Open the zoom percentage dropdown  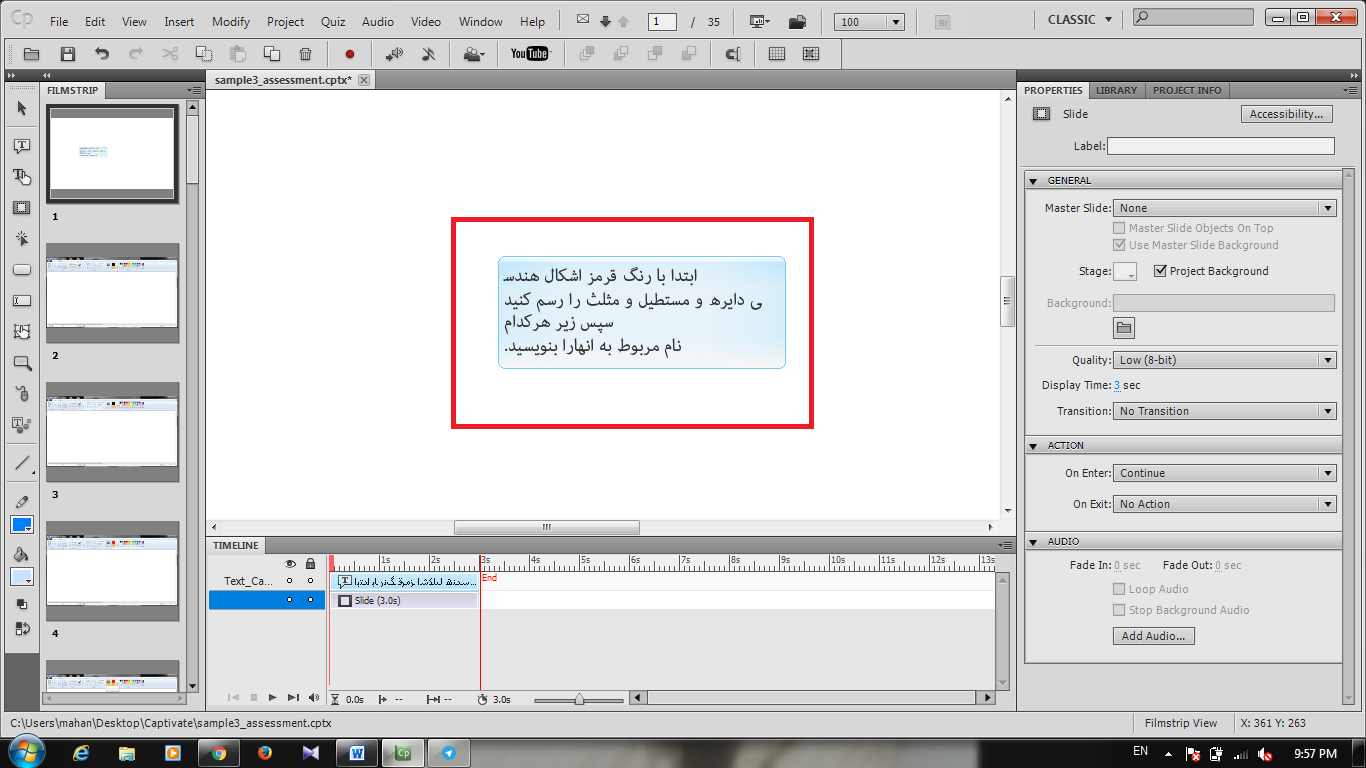870,22
